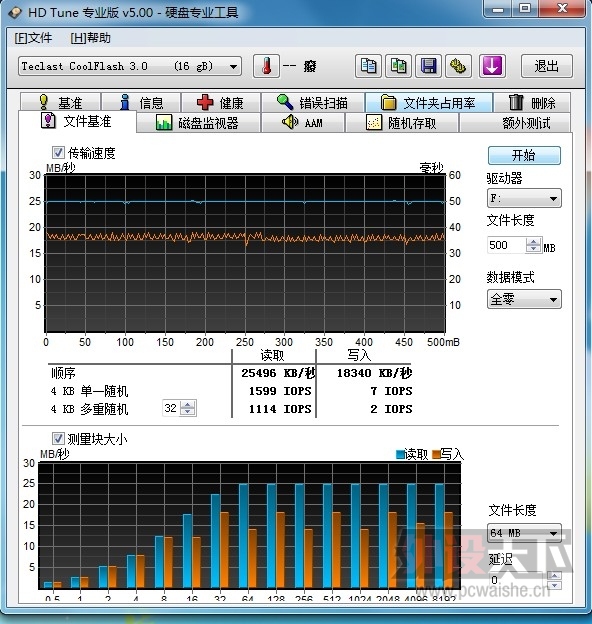Expand the 数据模式 全零 dropdown
592x624 pixels.
pos(553,299)
